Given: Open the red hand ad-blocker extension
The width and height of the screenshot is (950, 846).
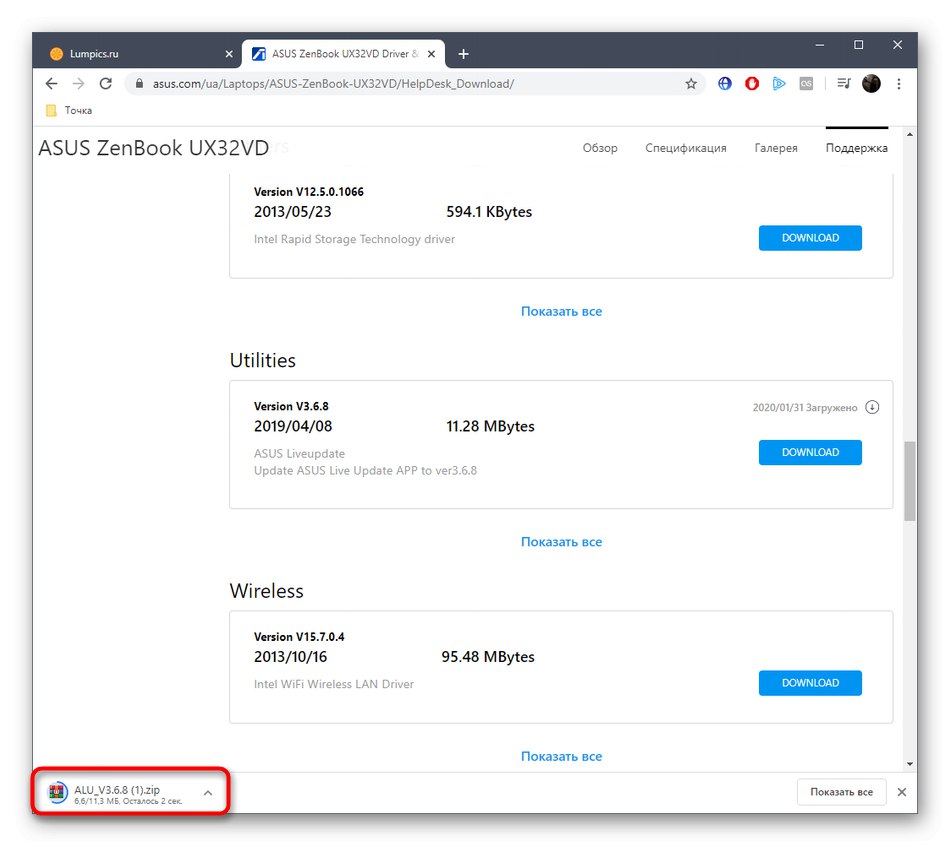Looking at the screenshot, I should [x=751, y=83].
